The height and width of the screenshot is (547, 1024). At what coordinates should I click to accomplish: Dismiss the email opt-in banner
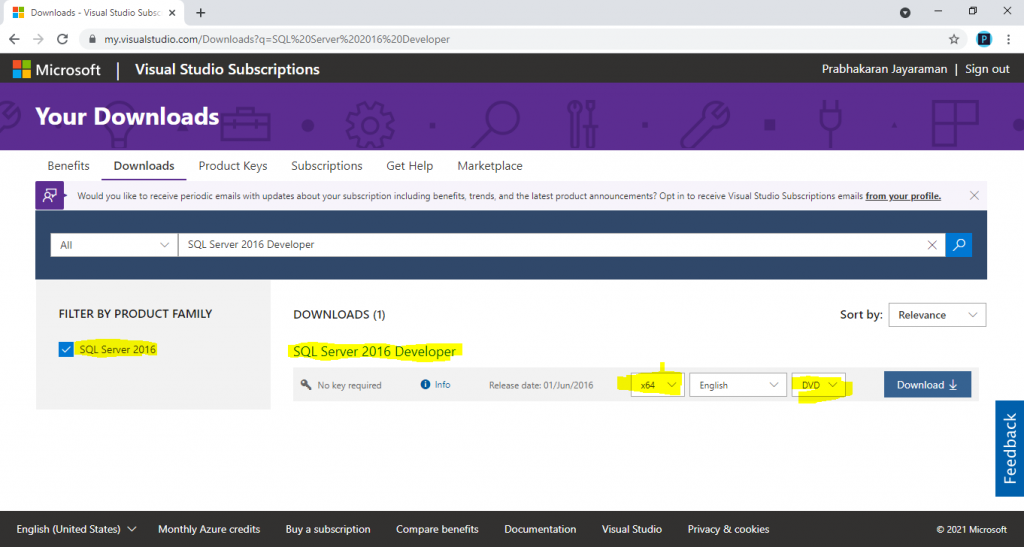coord(974,195)
